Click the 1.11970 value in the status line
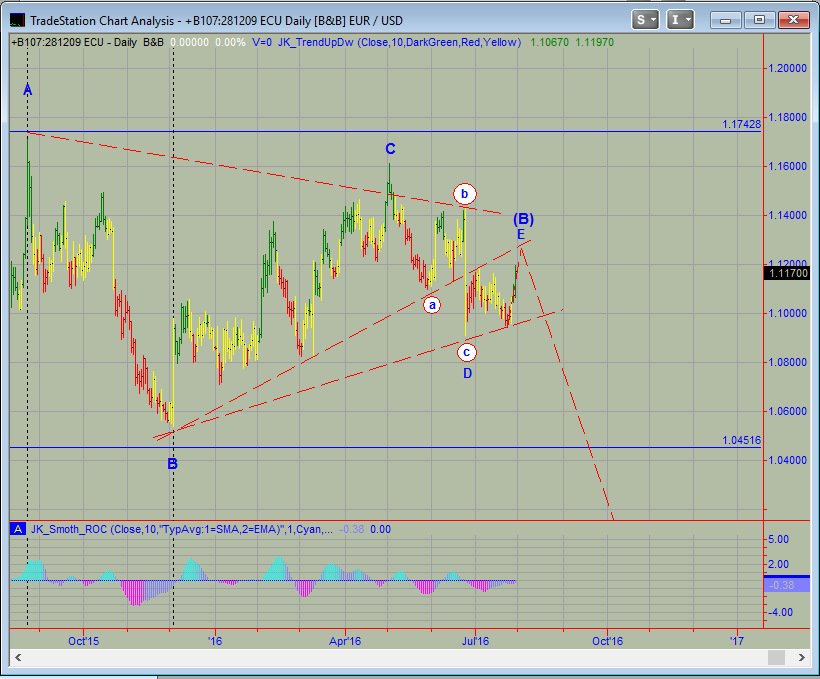Image resolution: width=820 pixels, height=679 pixels. 595,42
